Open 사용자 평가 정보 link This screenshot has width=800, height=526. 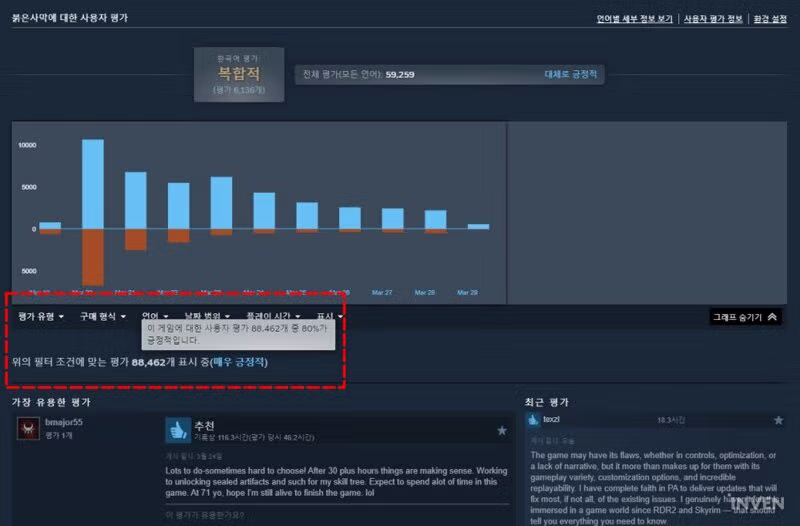click(x=713, y=19)
